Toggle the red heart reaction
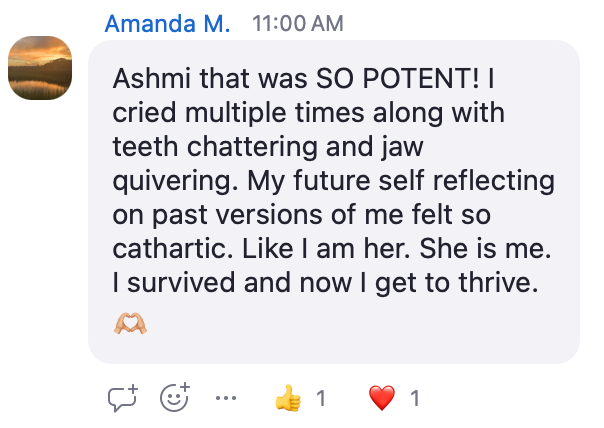 382,398
